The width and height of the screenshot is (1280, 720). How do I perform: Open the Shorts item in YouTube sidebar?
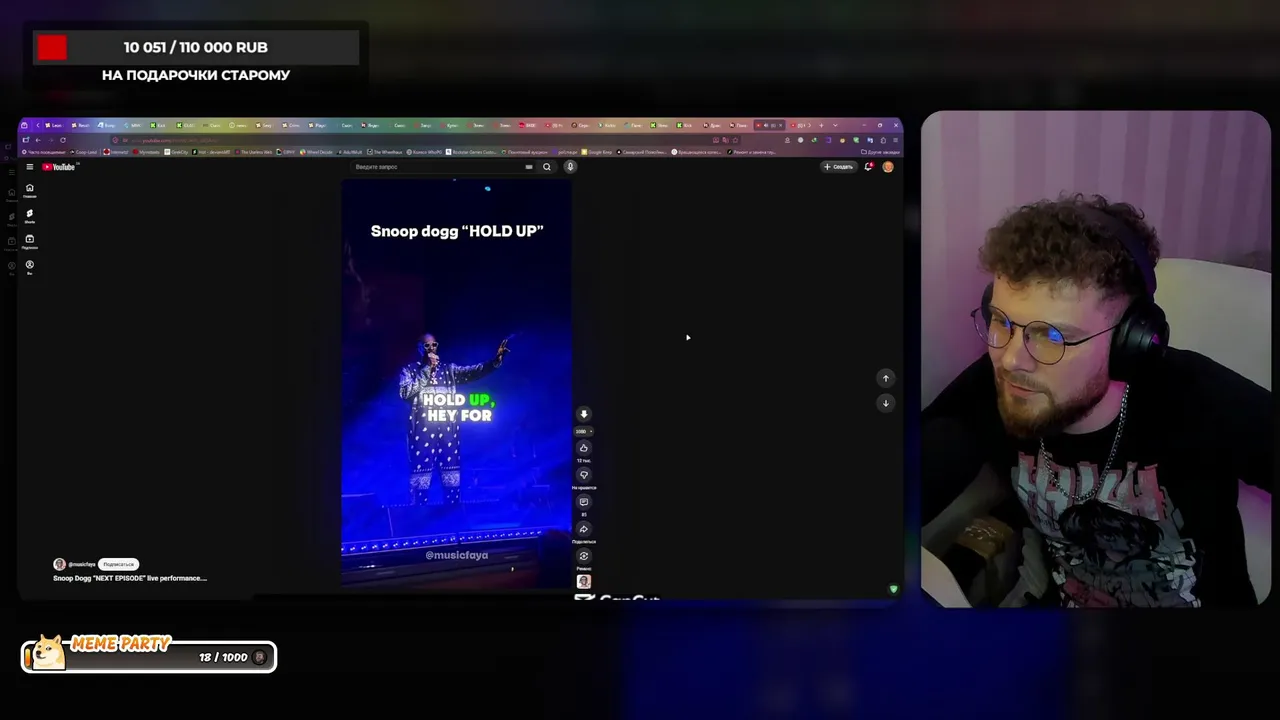[30, 216]
